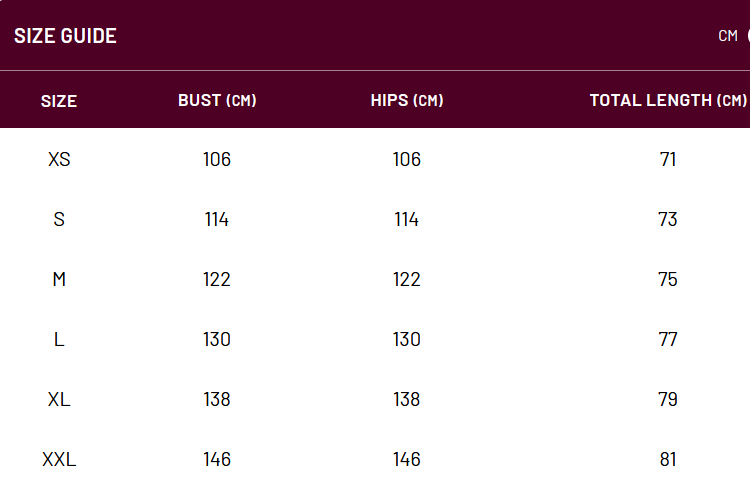This screenshot has width=750, height=477.
Task: Select the BUST (CM) column header
Action: [x=217, y=100]
